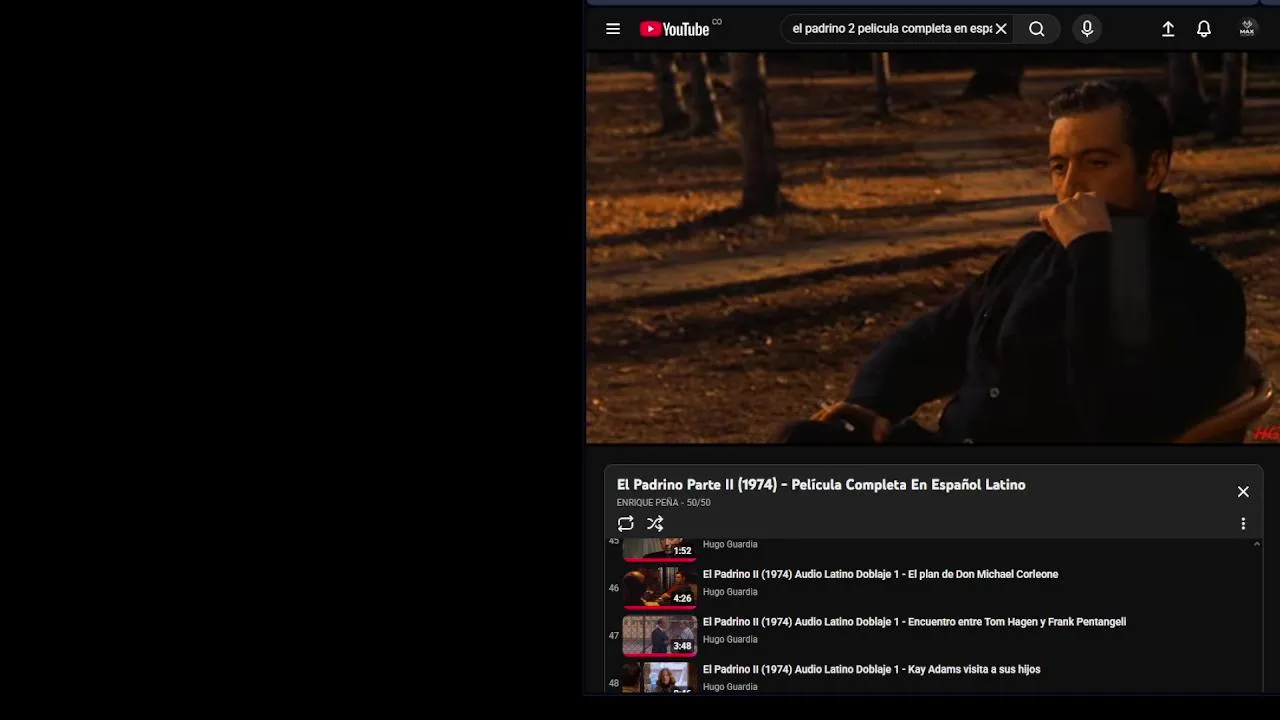Click the 1:52 duration thumbnail
Viewport: 1280px width, 720px height.
(x=660, y=549)
